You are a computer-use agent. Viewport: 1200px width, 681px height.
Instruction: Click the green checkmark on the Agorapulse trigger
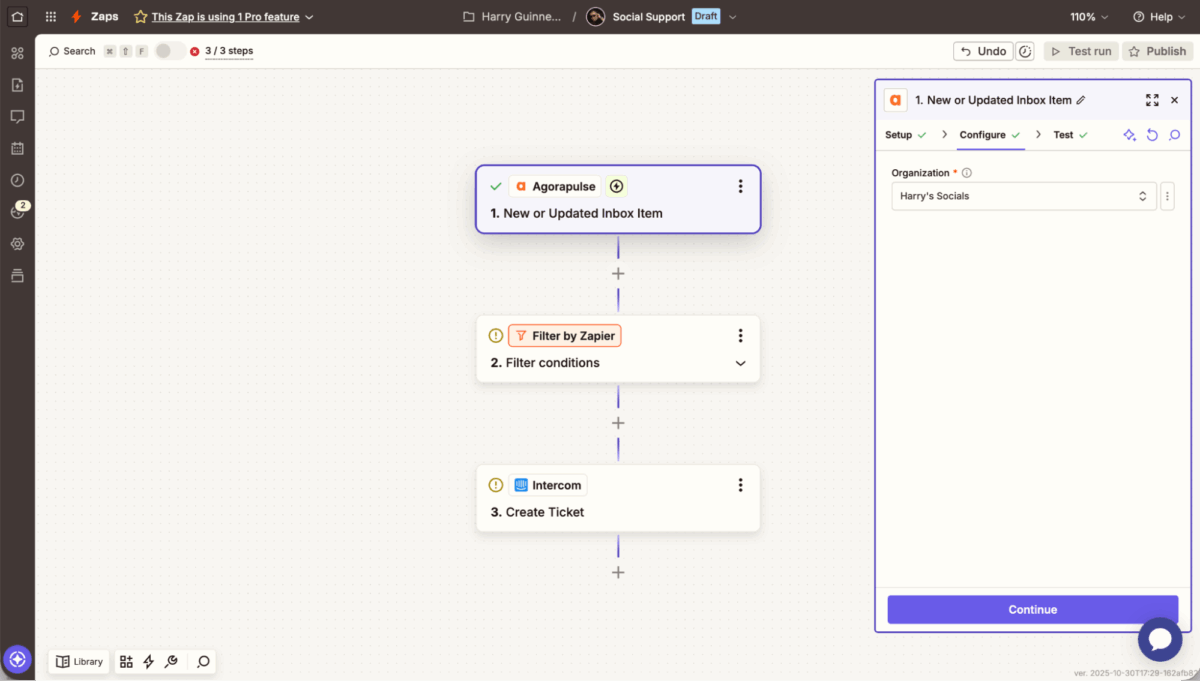pos(496,185)
